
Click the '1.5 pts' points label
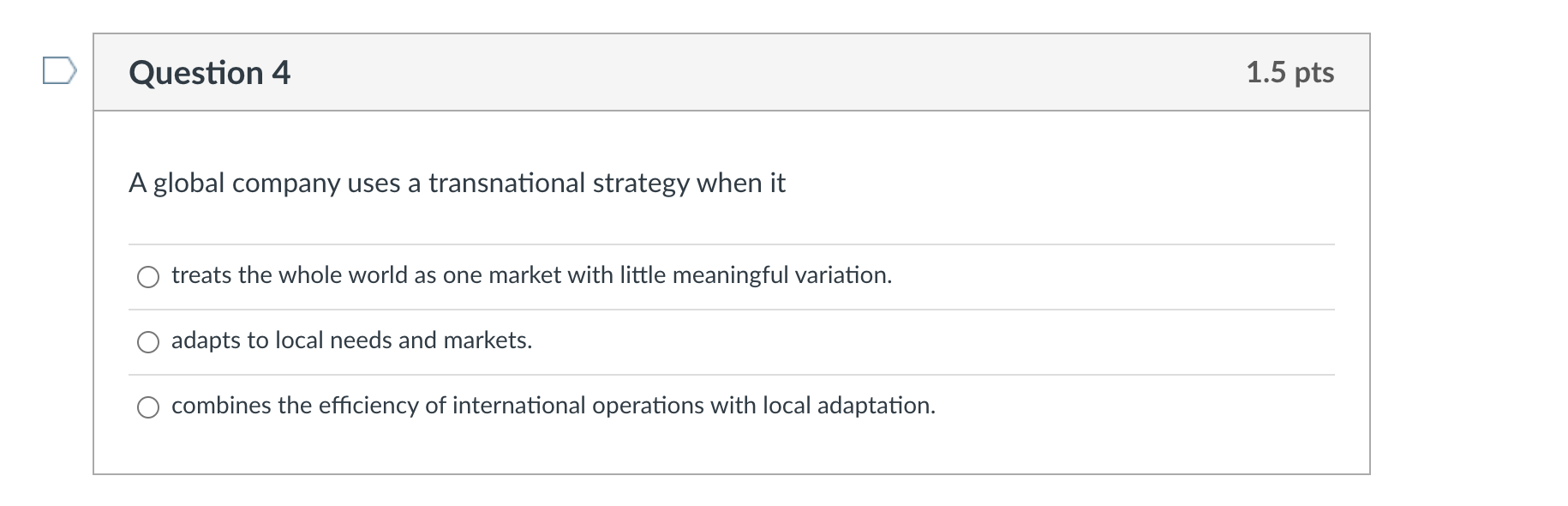point(1290,72)
